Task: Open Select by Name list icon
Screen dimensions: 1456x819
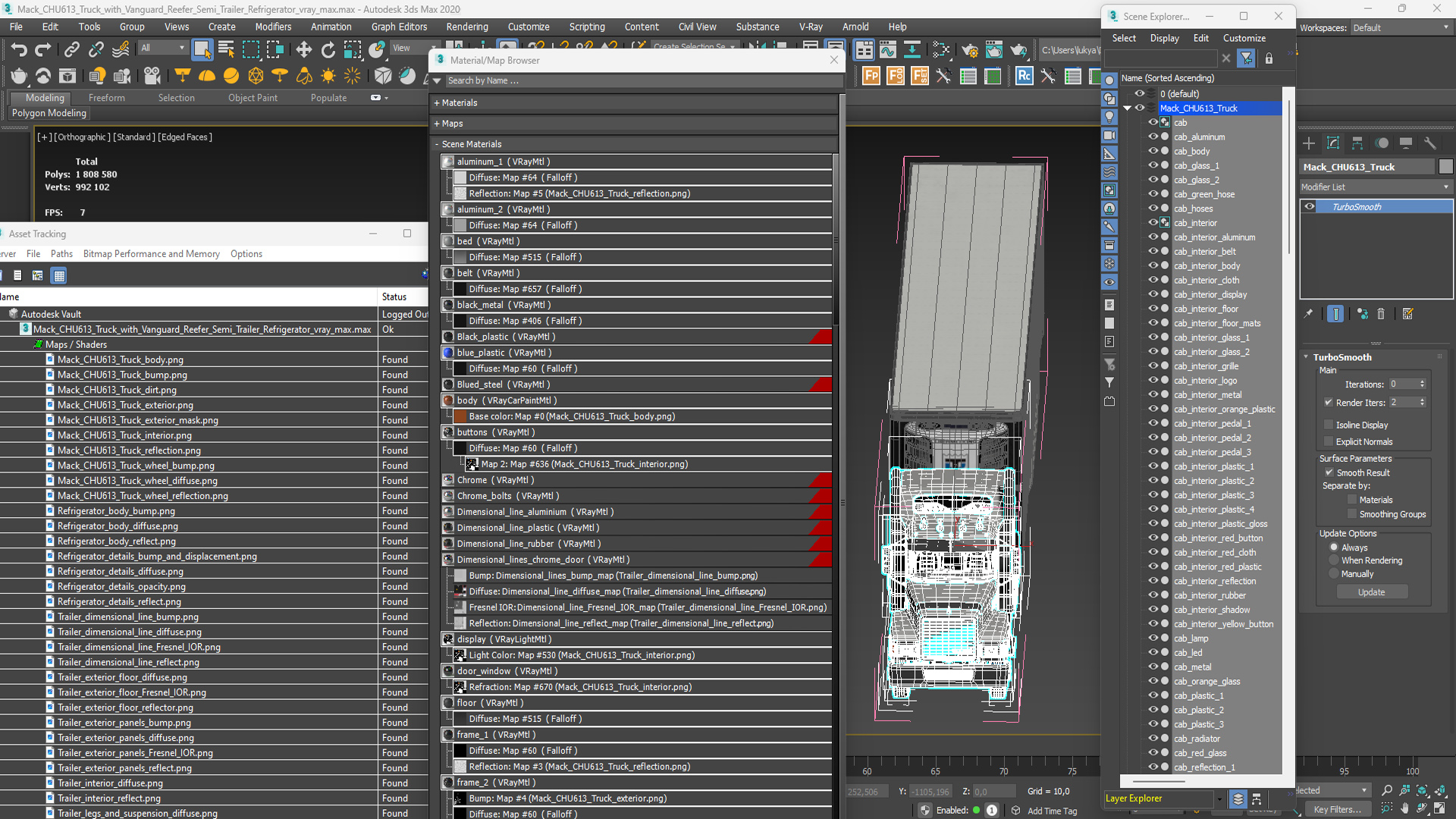Action: (226, 50)
